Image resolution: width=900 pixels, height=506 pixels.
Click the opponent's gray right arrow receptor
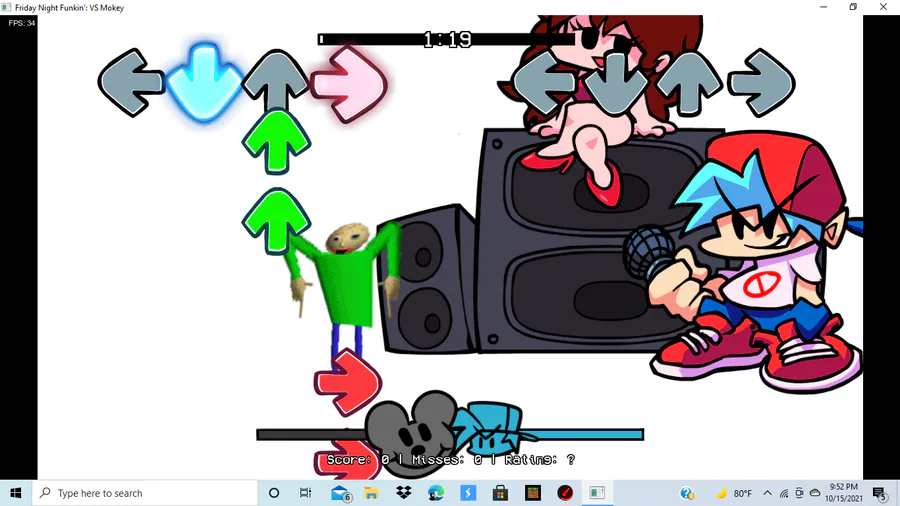pos(761,83)
